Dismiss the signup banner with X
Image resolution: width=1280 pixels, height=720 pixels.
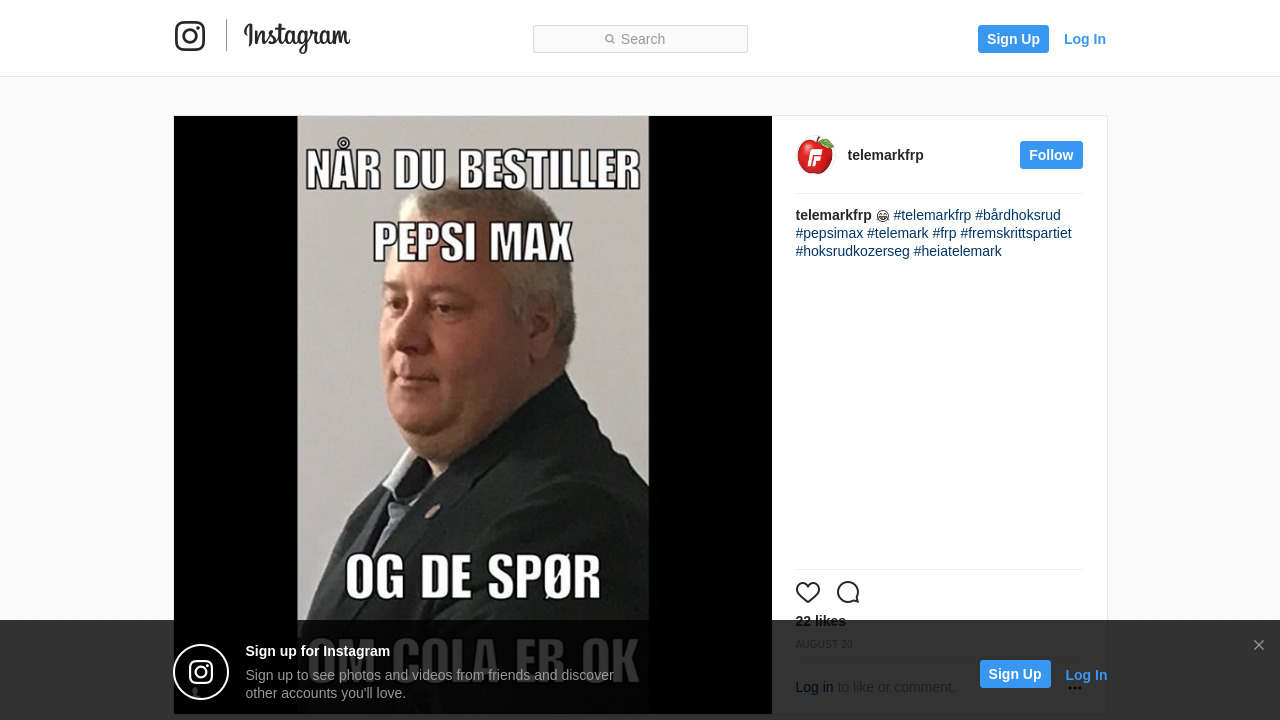point(1259,645)
